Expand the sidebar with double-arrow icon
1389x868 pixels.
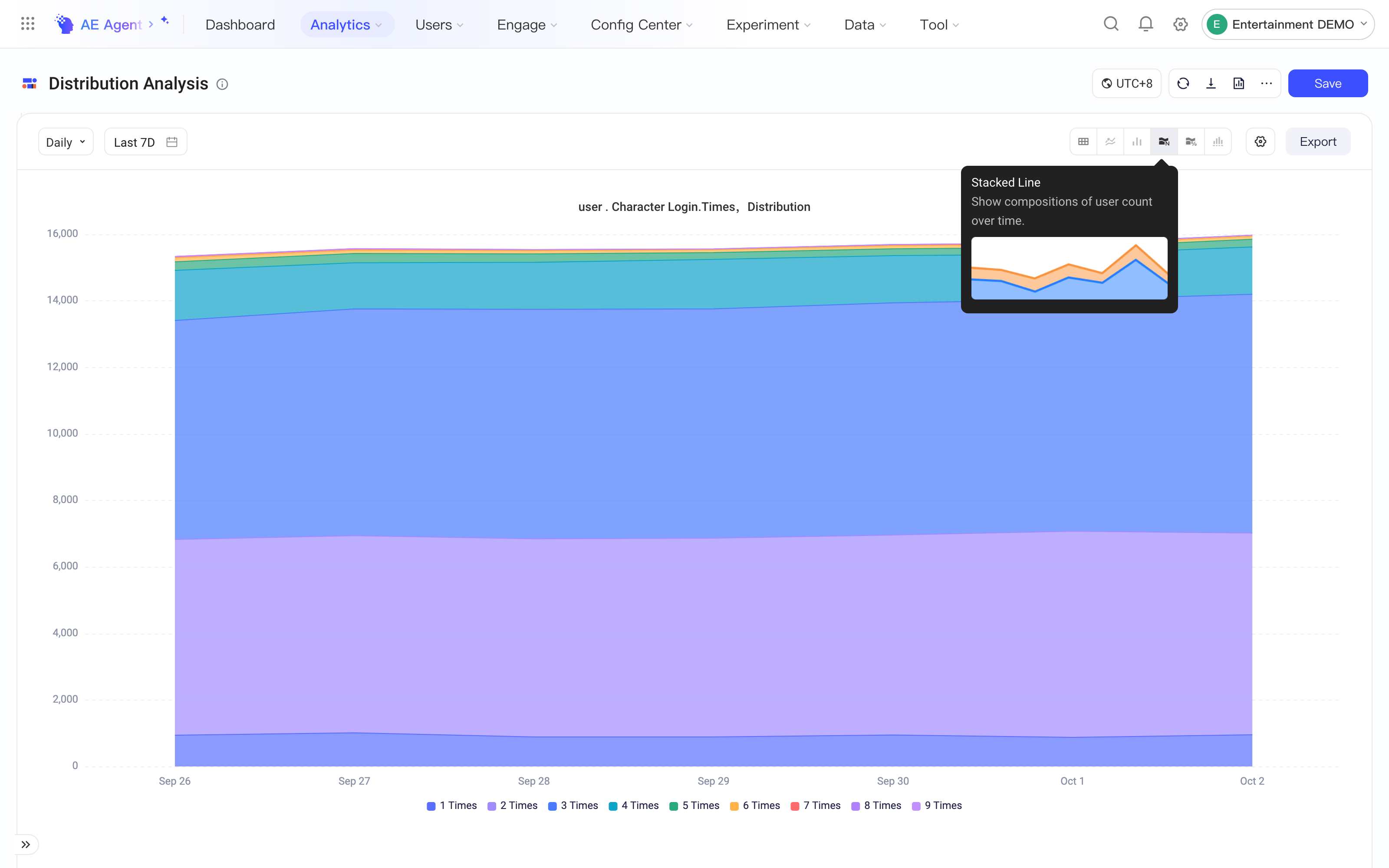pos(26,845)
